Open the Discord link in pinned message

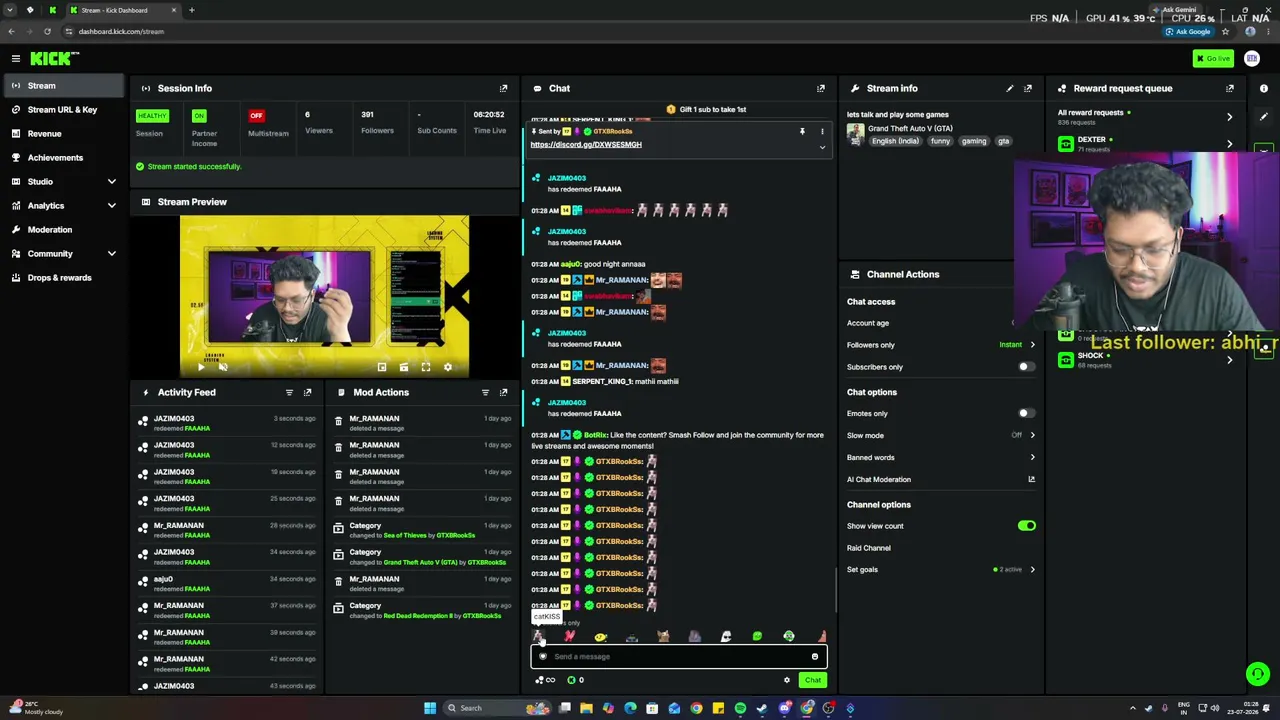tap(586, 145)
